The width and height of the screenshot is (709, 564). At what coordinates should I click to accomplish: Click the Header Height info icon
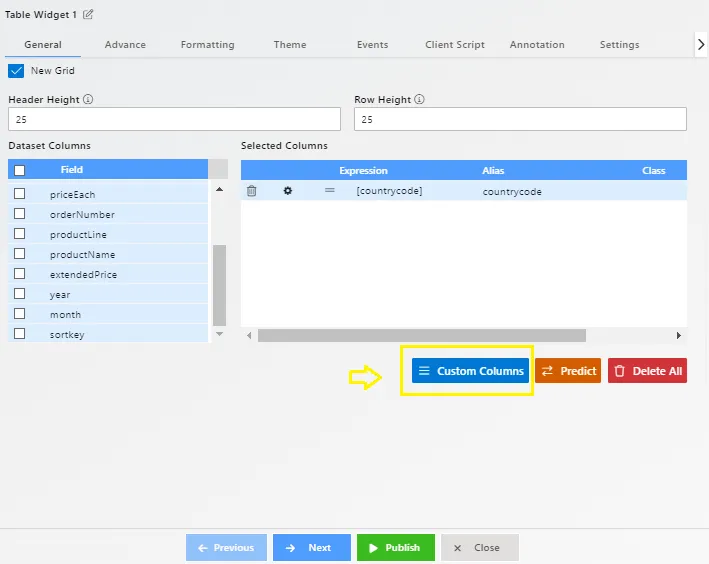88,99
